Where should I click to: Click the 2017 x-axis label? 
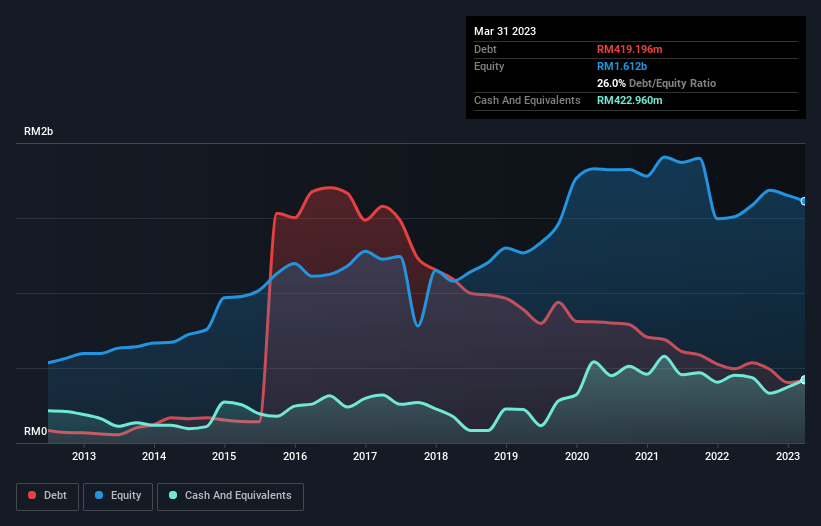tap(365, 456)
